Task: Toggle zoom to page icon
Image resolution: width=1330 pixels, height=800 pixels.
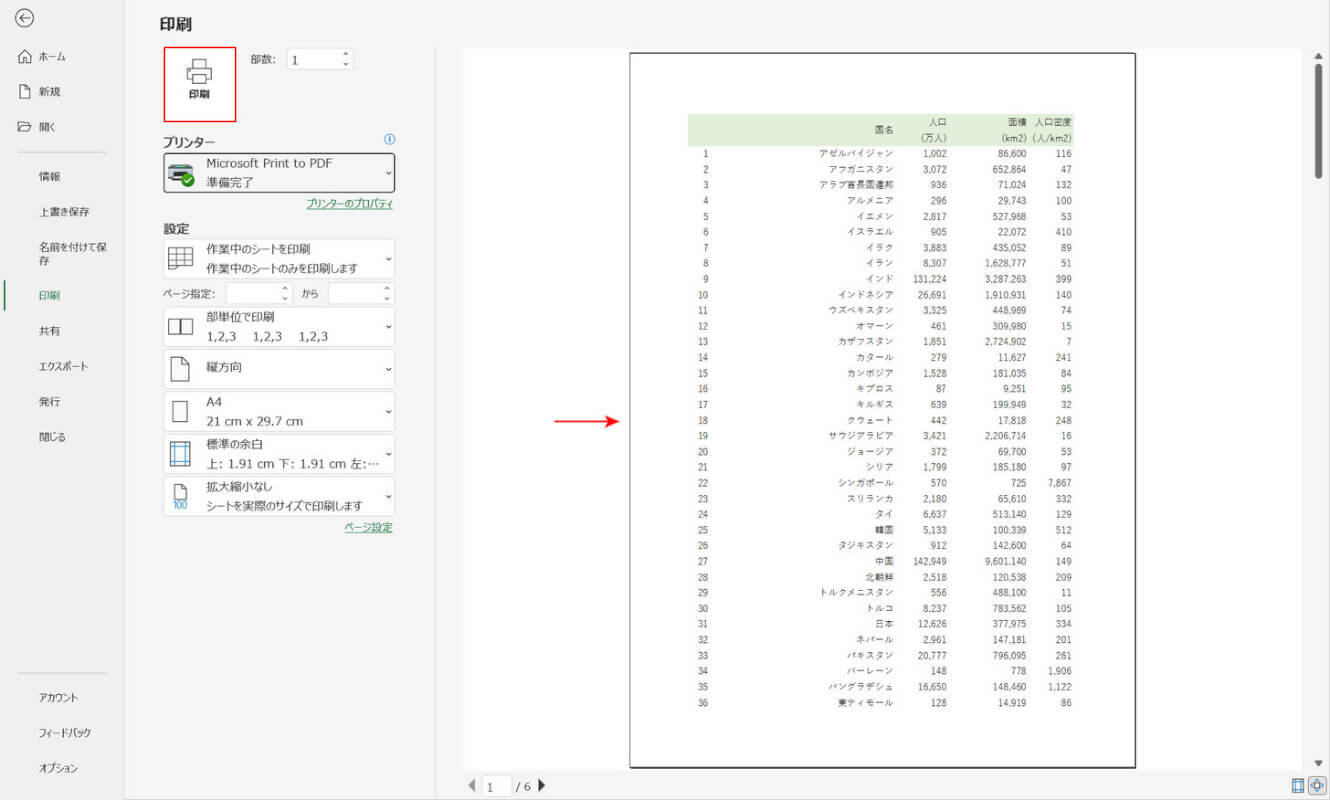Action: point(1317,786)
